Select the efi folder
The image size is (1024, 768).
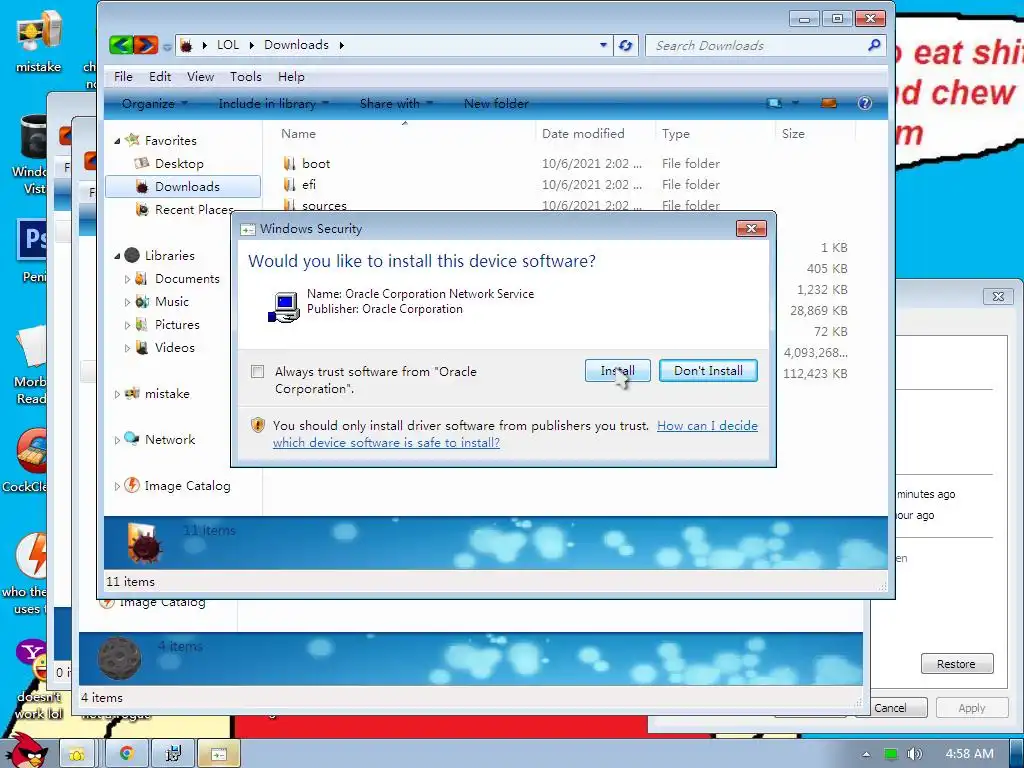click(309, 185)
